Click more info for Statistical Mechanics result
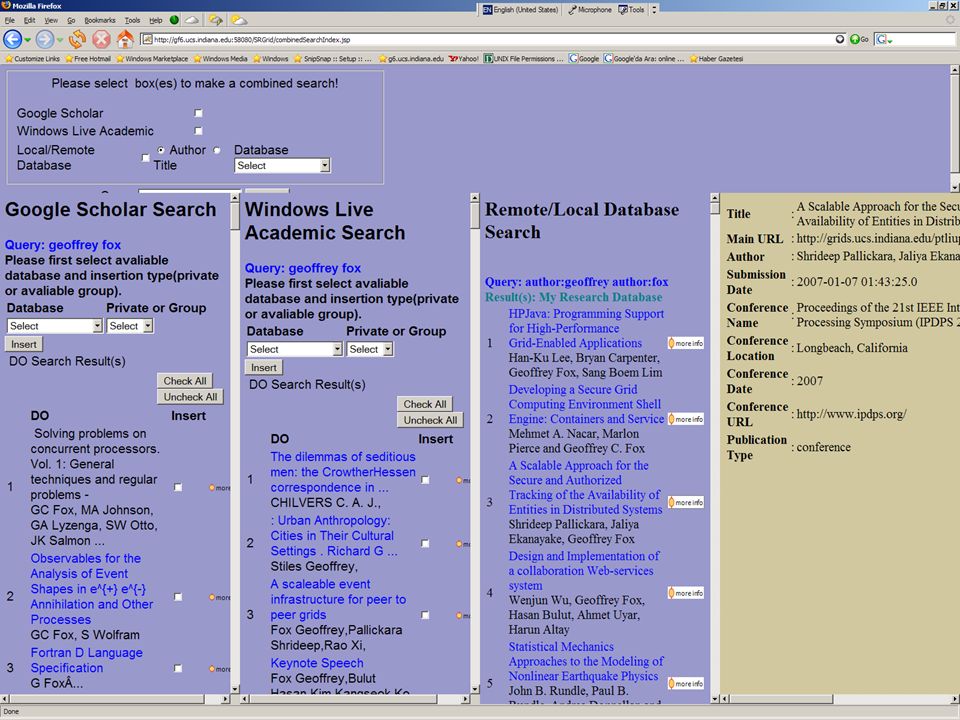The height and width of the screenshot is (720, 960). click(686, 684)
